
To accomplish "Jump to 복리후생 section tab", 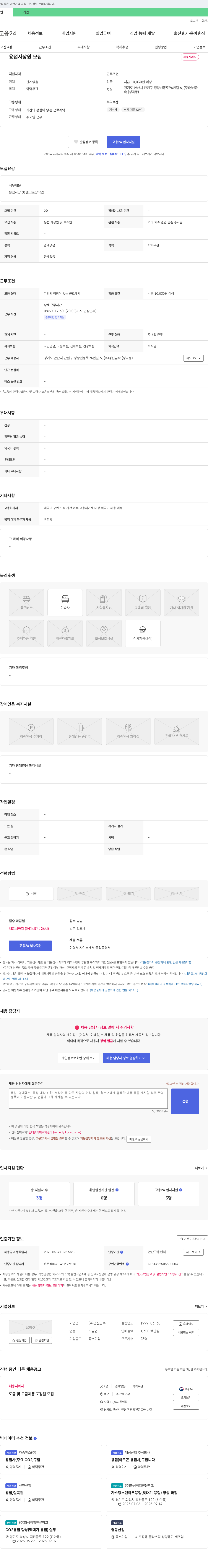I will click(x=122, y=47).
